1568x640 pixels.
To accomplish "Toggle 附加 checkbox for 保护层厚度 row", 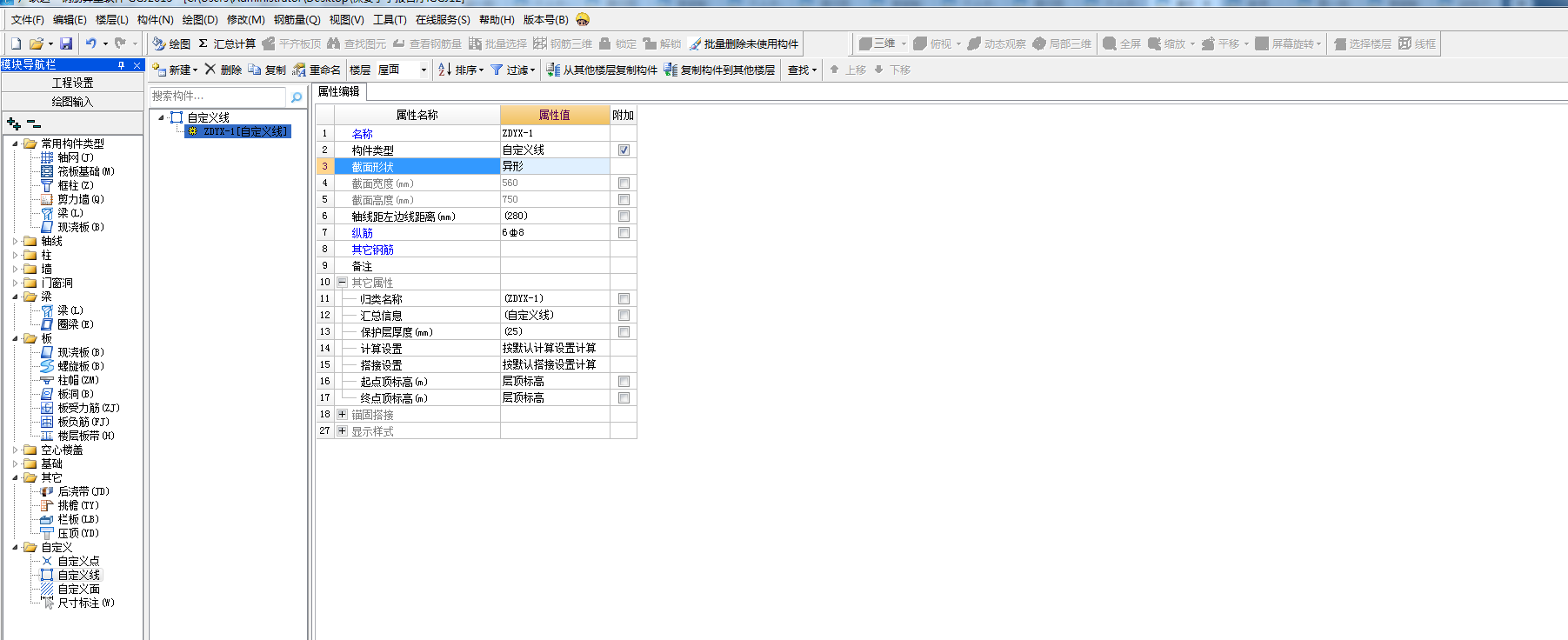I will [x=624, y=331].
